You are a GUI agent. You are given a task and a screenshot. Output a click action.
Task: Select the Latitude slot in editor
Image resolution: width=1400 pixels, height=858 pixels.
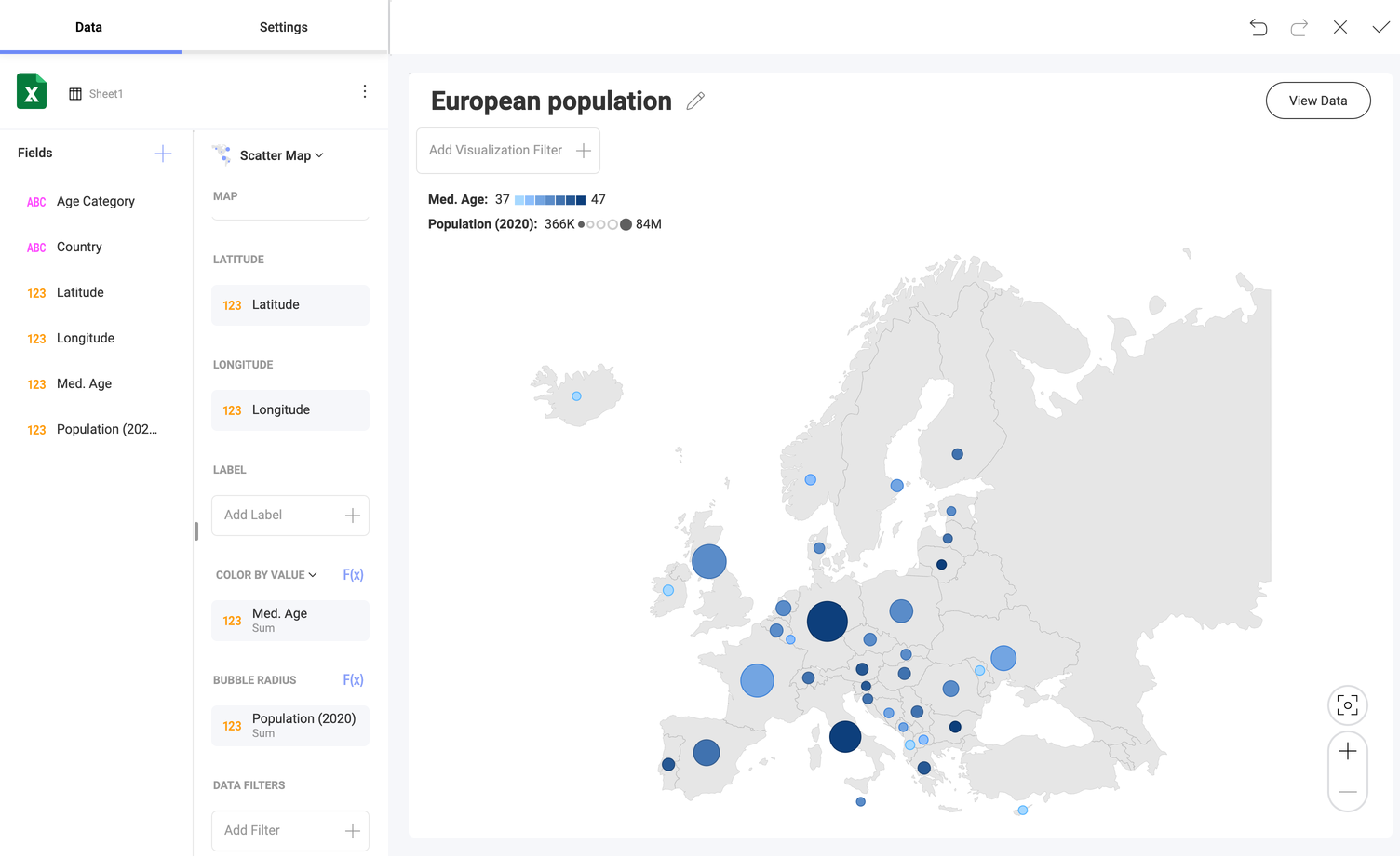pyautogui.click(x=290, y=305)
